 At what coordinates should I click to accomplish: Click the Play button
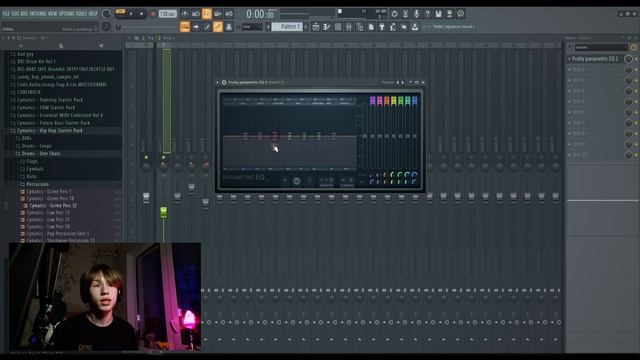[x=131, y=14]
